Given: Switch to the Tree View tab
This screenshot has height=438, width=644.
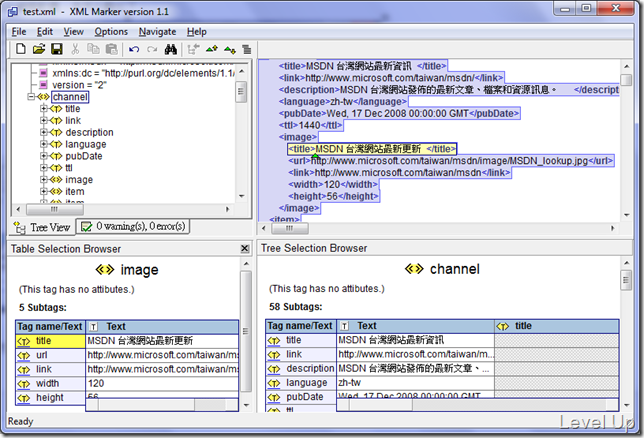Looking at the screenshot, I should point(42,227).
